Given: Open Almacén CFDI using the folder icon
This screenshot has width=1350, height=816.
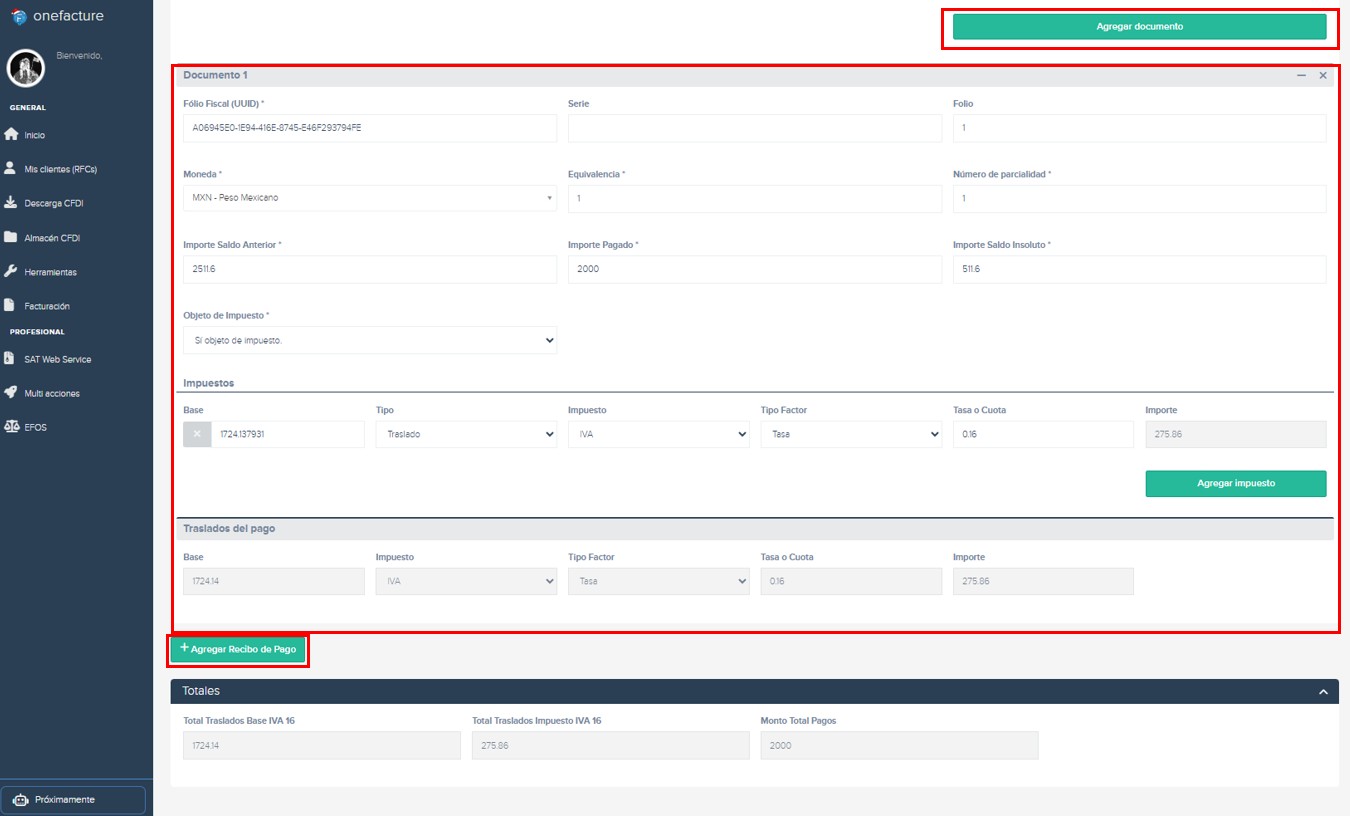Looking at the screenshot, I should [12, 237].
